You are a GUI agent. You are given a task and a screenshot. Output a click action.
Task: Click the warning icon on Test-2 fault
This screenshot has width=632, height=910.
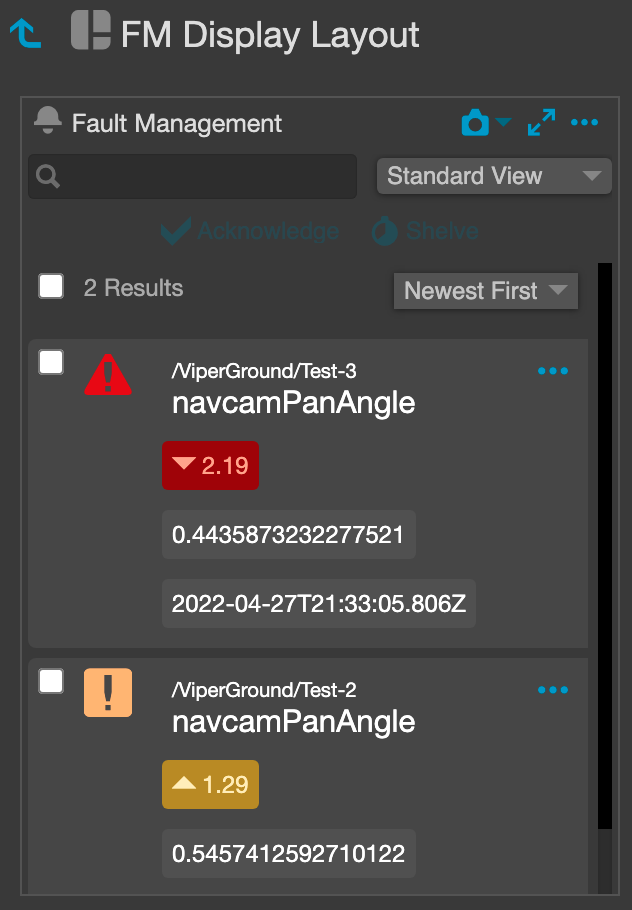108,692
